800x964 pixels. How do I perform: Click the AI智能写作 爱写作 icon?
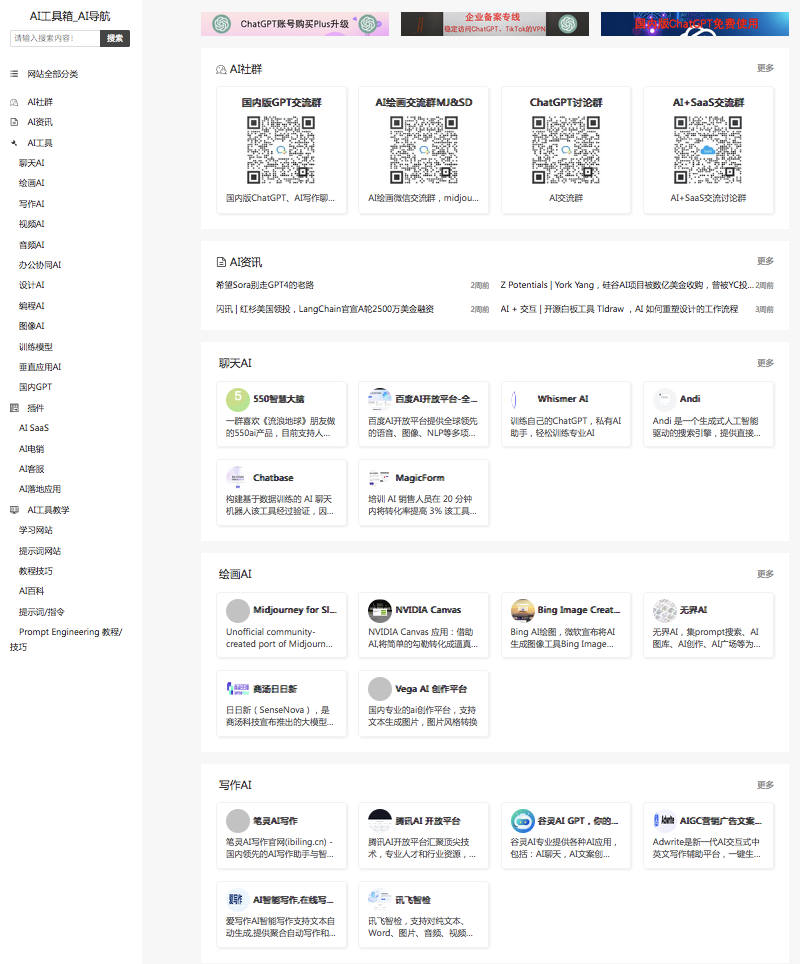[237, 899]
